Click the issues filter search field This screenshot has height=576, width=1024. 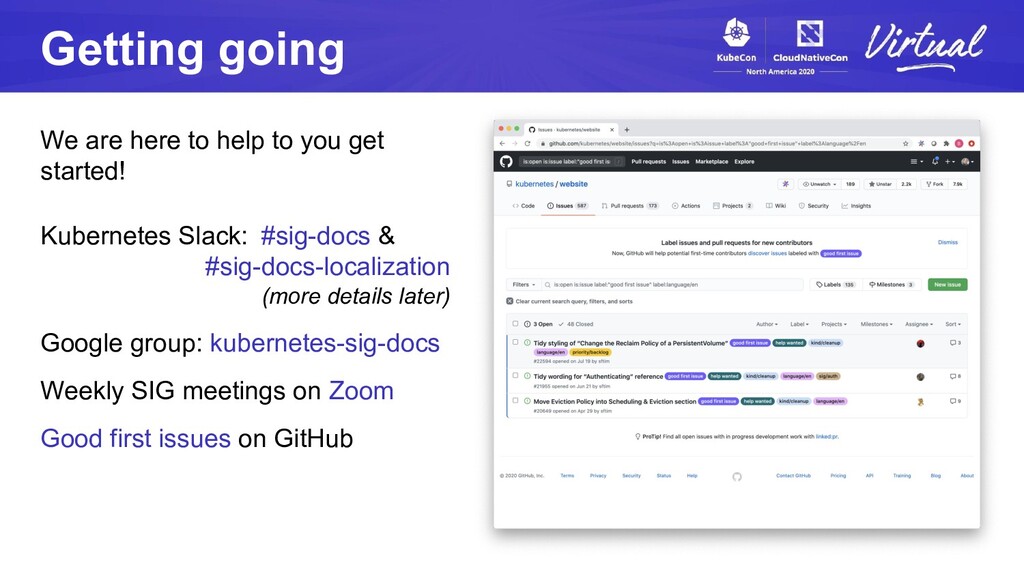tap(673, 285)
